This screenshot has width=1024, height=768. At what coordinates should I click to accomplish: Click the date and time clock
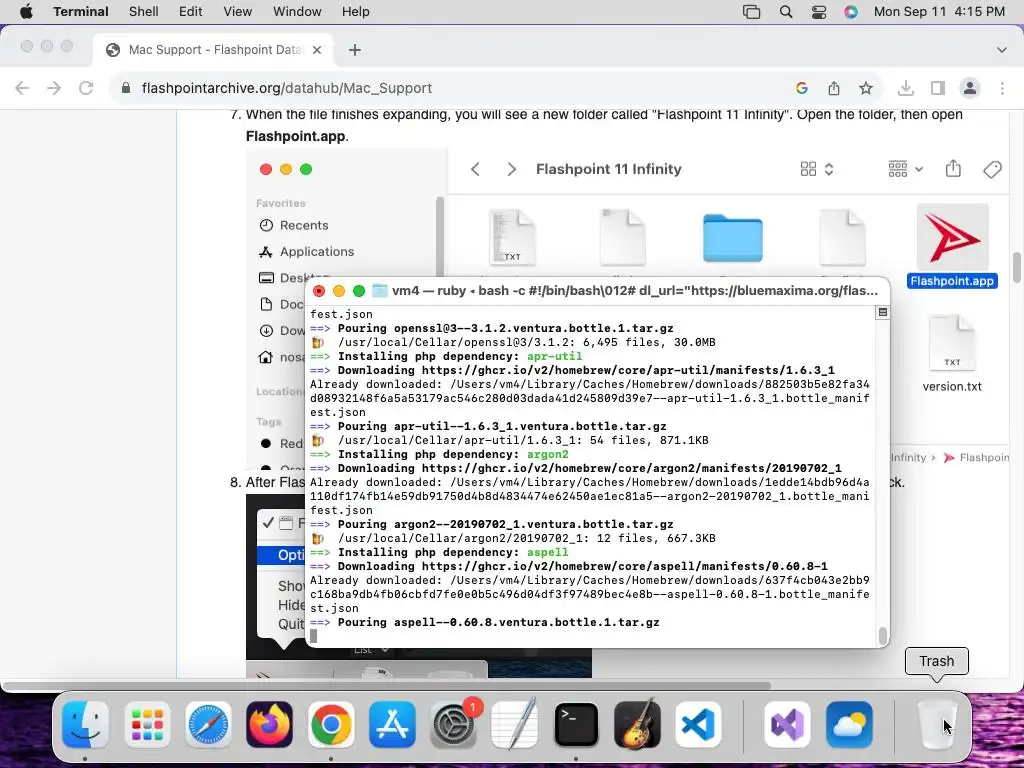click(x=939, y=12)
